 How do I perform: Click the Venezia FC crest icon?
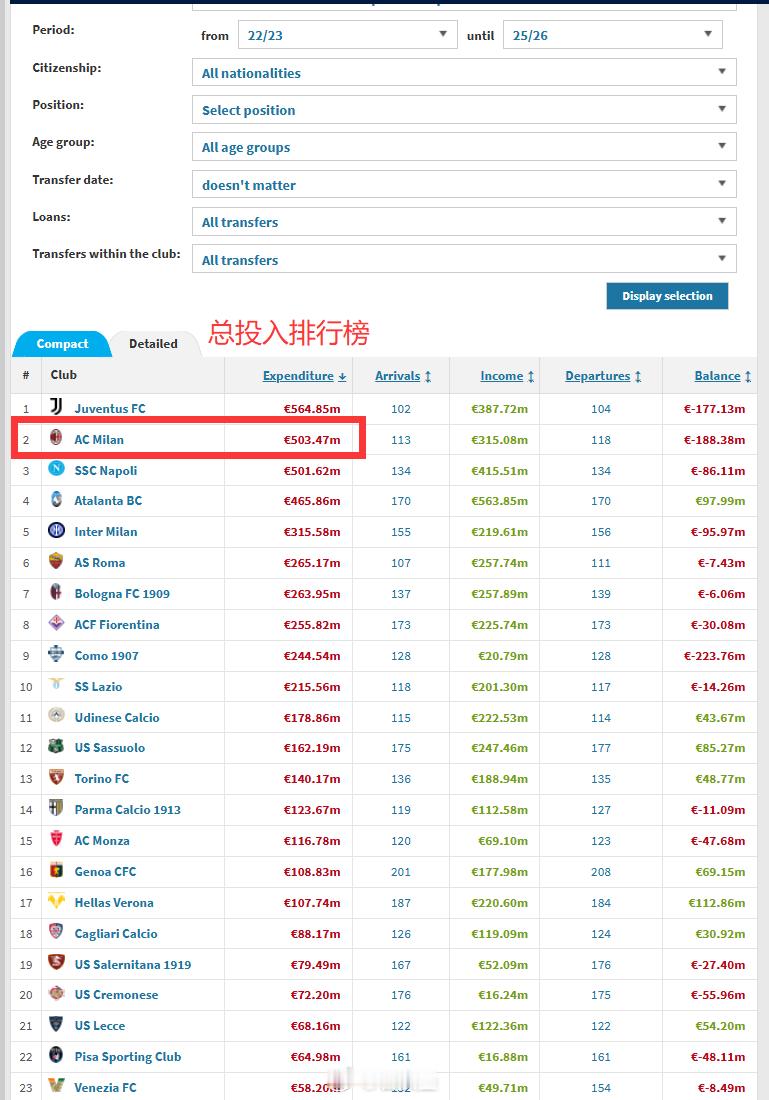click(56, 1085)
